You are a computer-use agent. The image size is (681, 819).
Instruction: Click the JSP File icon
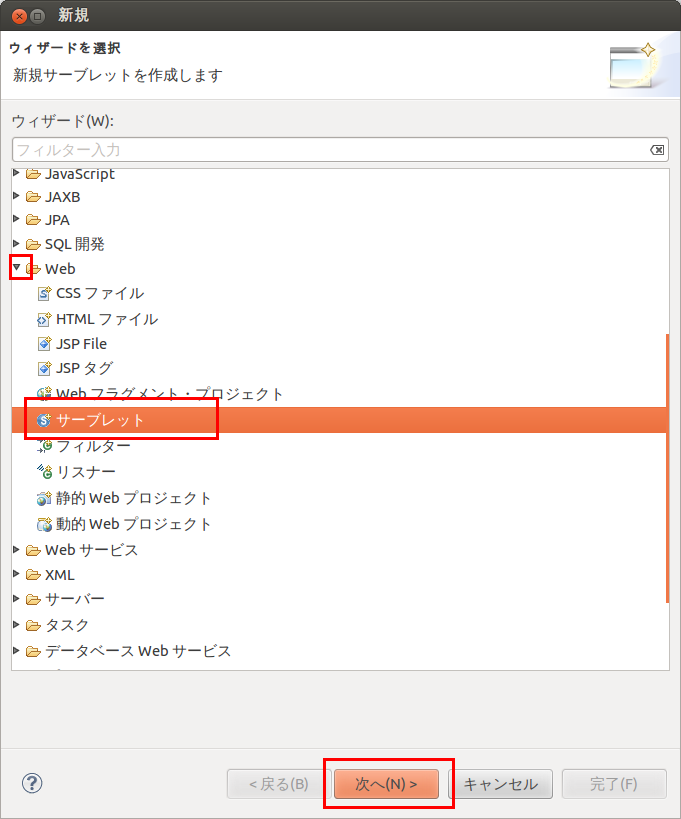click(x=43, y=344)
